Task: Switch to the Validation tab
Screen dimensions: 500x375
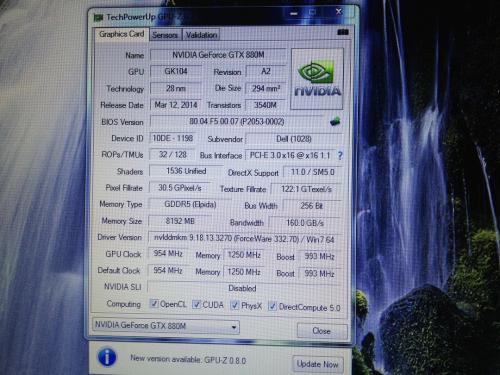Action: tap(201, 35)
